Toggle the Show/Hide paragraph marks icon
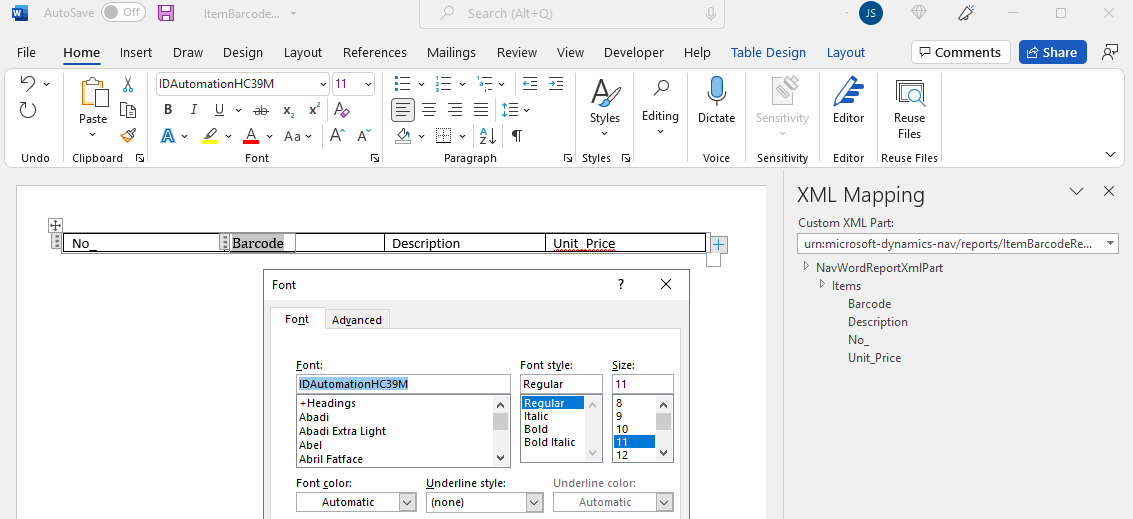The image size is (1133, 519). (x=516, y=135)
